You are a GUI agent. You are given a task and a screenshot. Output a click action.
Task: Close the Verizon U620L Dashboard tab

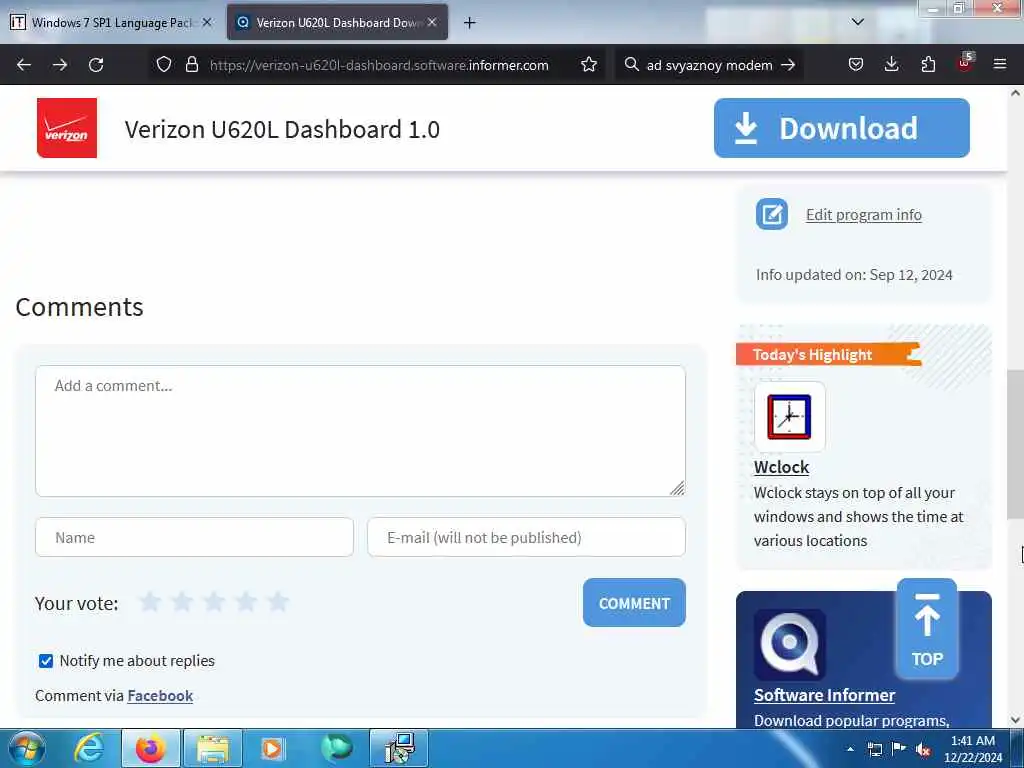click(x=432, y=22)
